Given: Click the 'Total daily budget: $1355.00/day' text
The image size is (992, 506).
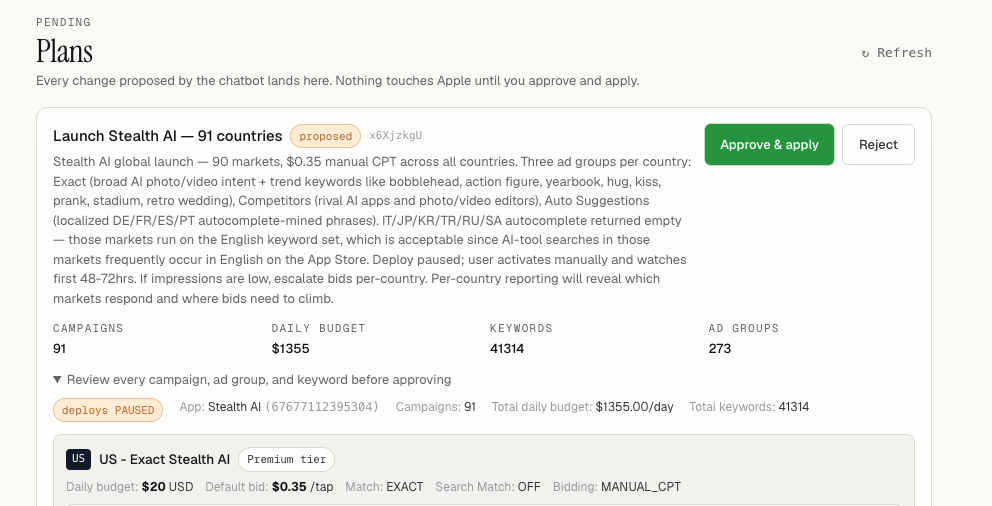Looking at the screenshot, I should pos(583,407).
